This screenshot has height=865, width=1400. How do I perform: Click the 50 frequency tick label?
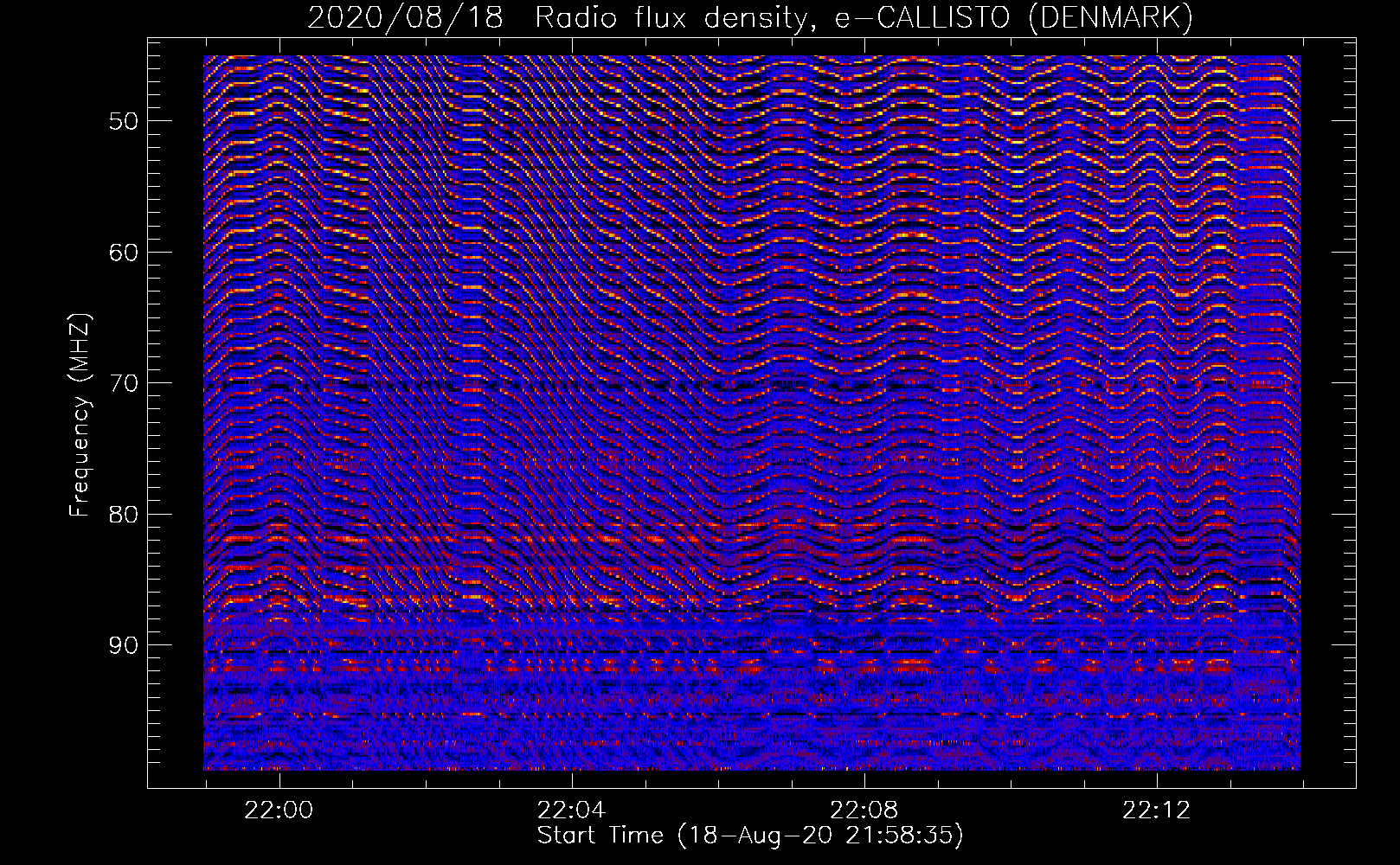124,121
